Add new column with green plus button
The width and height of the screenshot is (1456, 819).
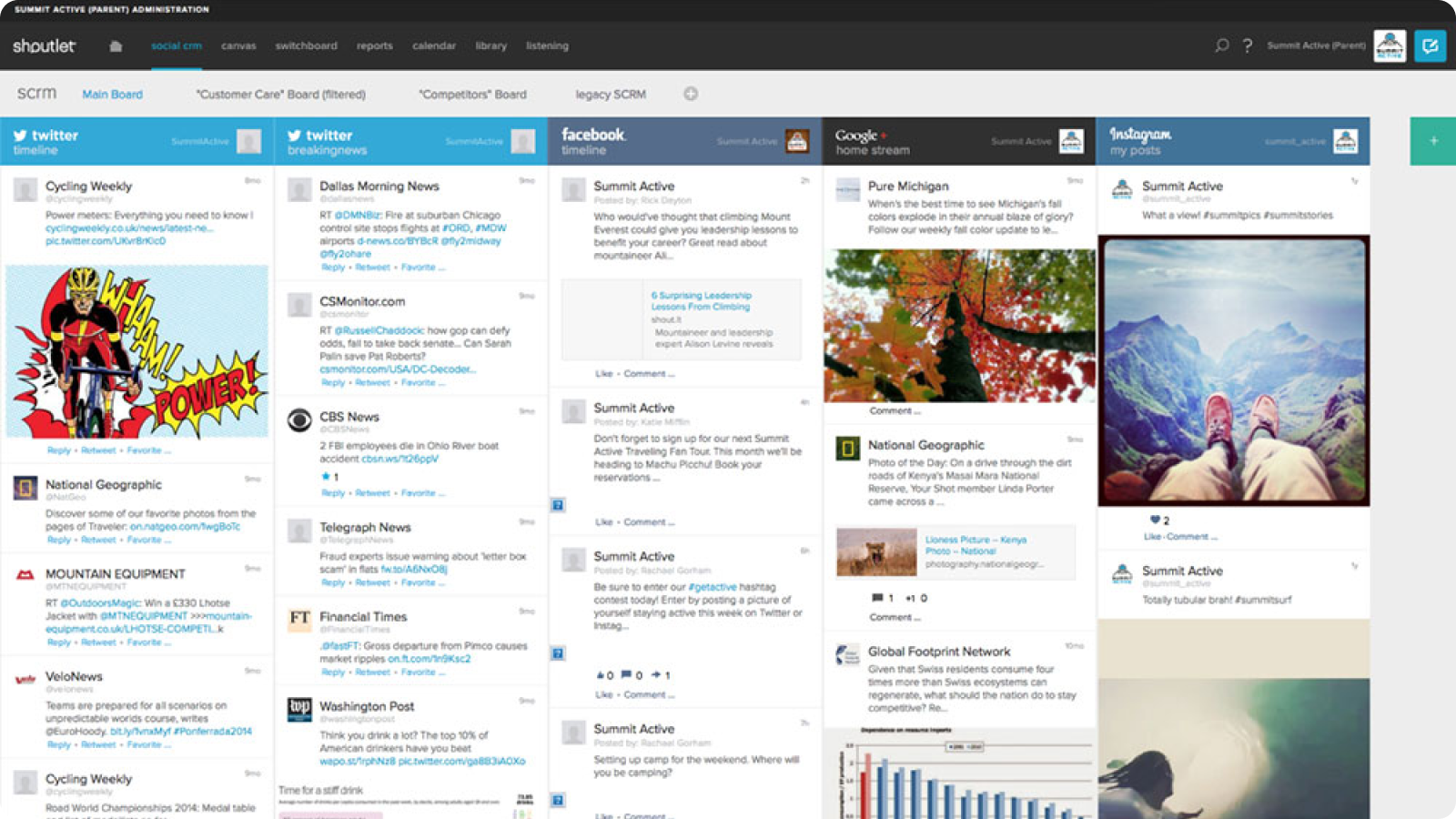(x=1433, y=141)
